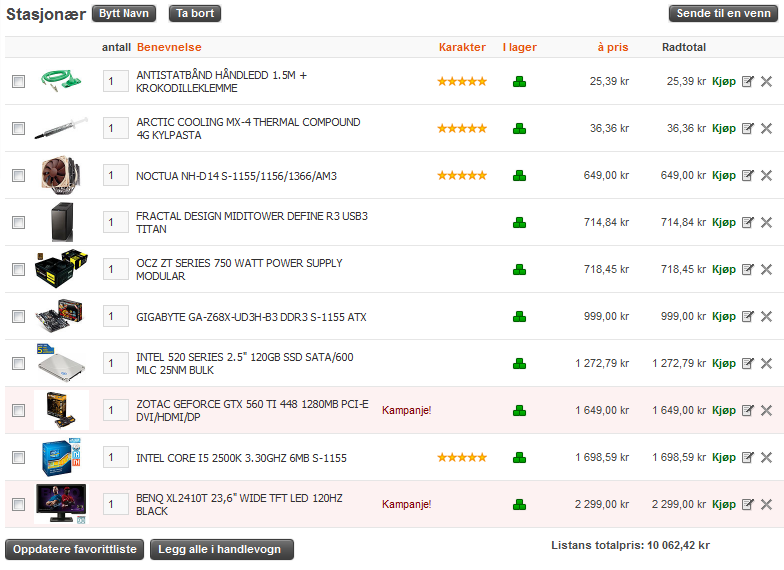Check the Fractal Design Miditower row box

[x=18, y=222]
